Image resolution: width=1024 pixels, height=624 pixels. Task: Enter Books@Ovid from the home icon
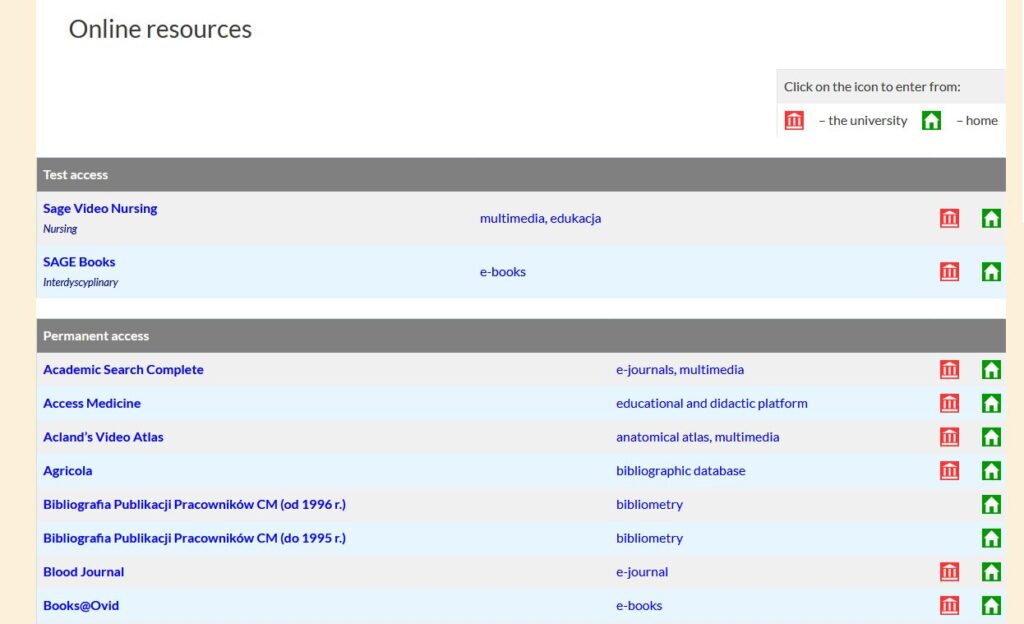point(991,605)
